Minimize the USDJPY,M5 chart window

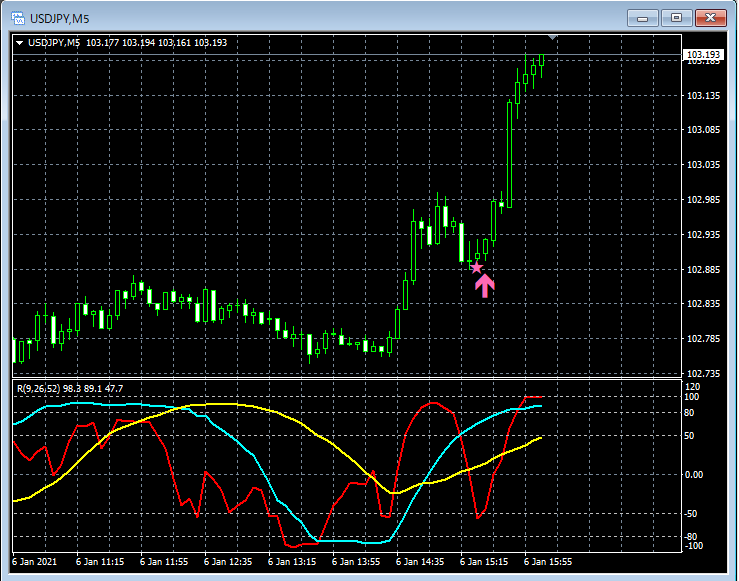point(642,18)
